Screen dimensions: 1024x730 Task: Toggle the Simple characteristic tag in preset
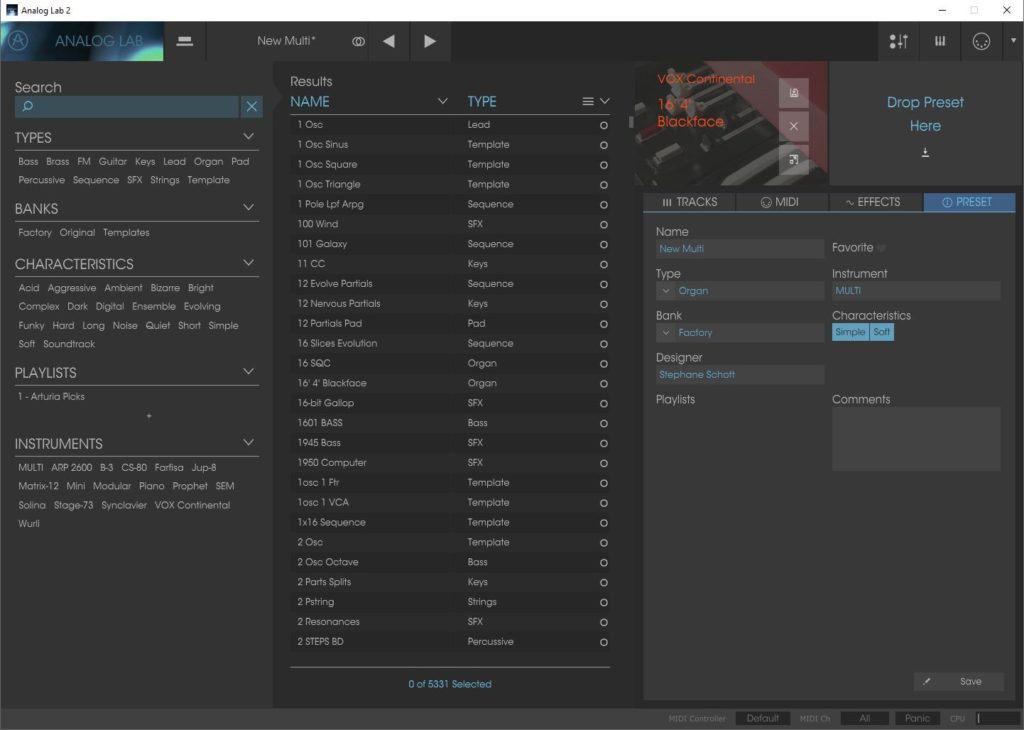[x=850, y=332]
